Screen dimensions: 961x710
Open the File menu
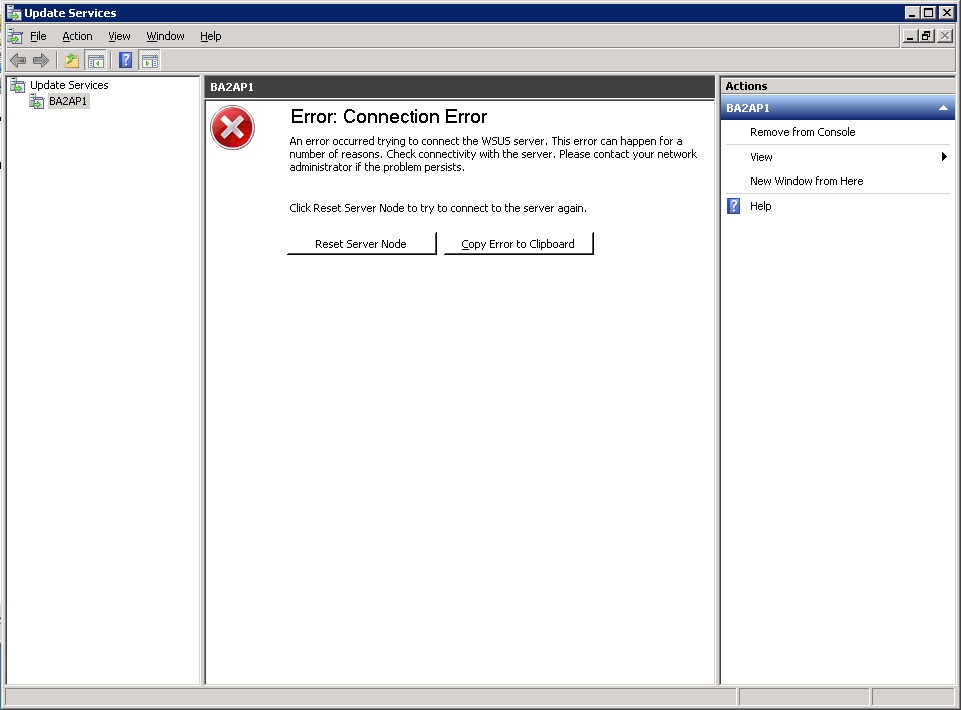point(38,36)
